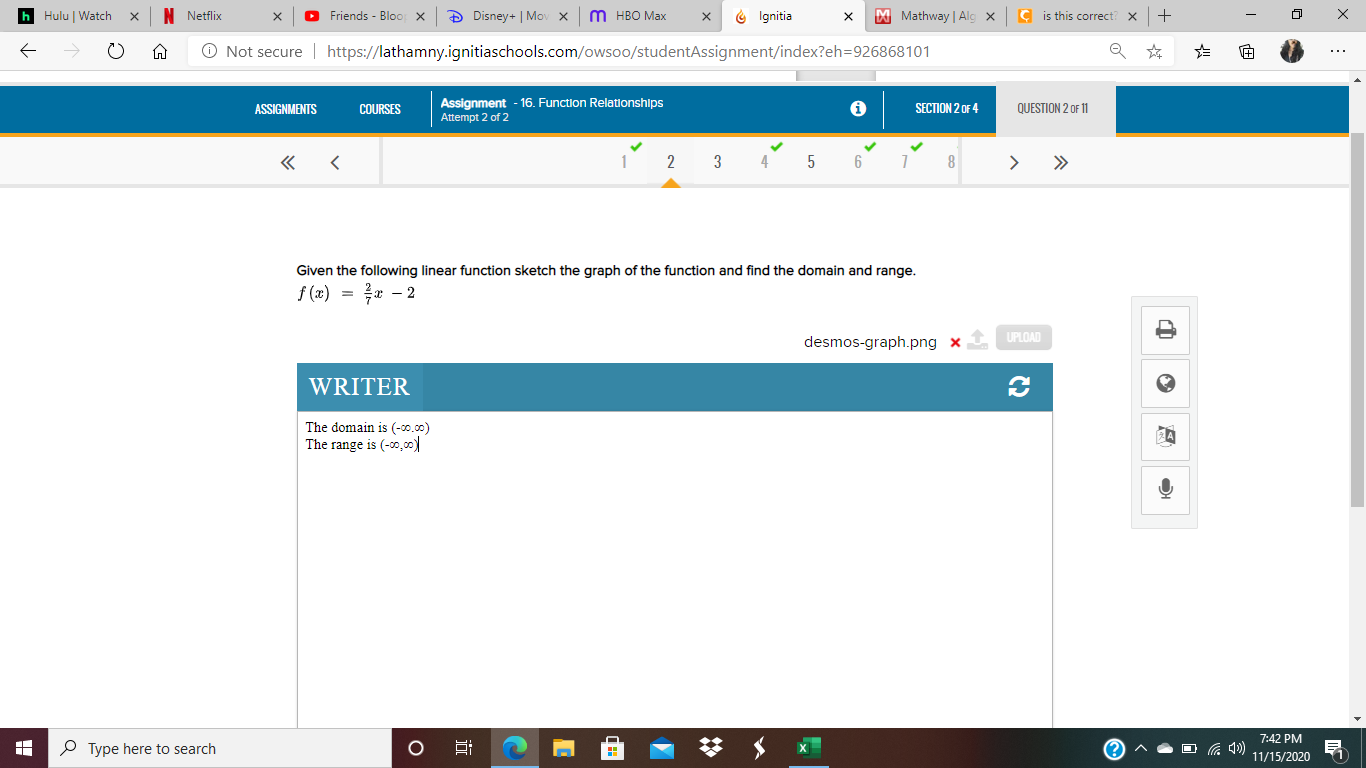Go to next question arrow
This screenshot has width=1366, height=768.
(x=1014, y=162)
